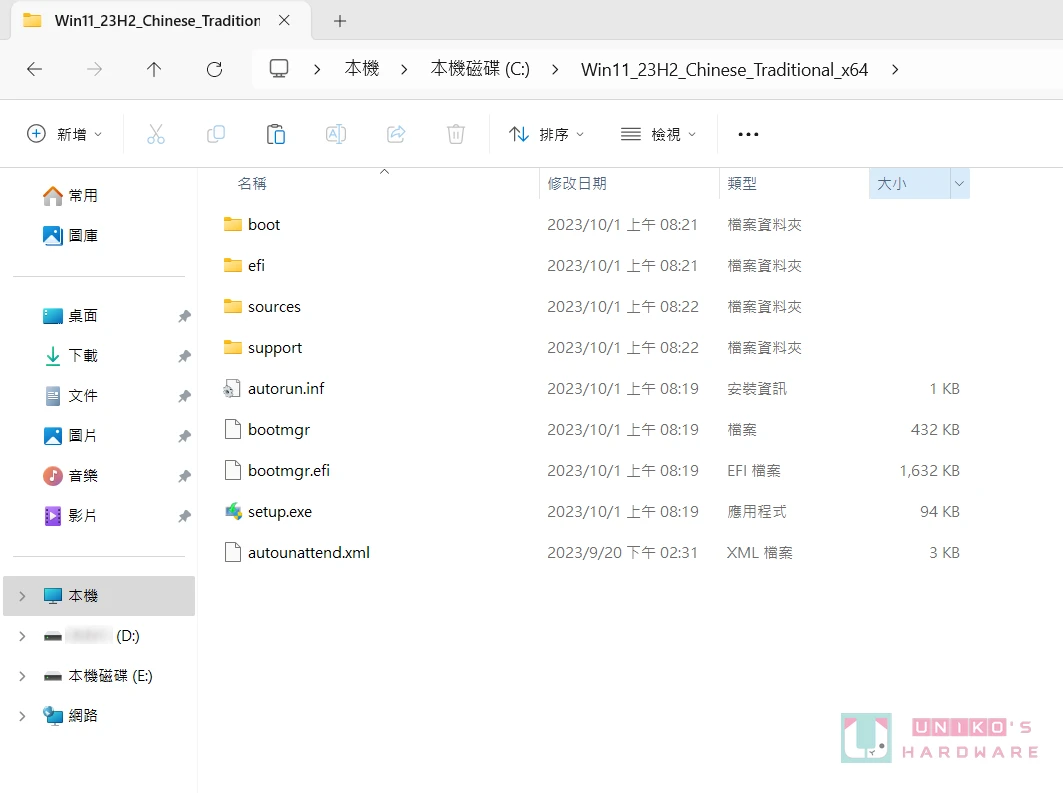
Task: Open the 大小 column filter dropdown arrow
Action: (959, 184)
